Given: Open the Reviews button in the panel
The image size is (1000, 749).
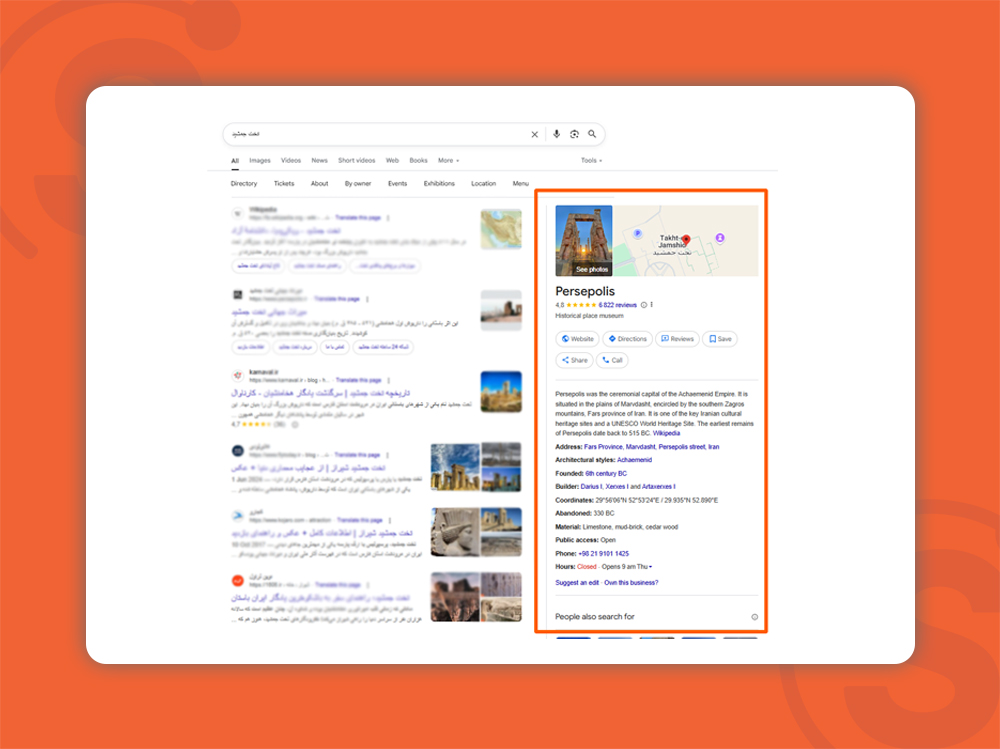Looking at the screenshot, I should 677,339.
